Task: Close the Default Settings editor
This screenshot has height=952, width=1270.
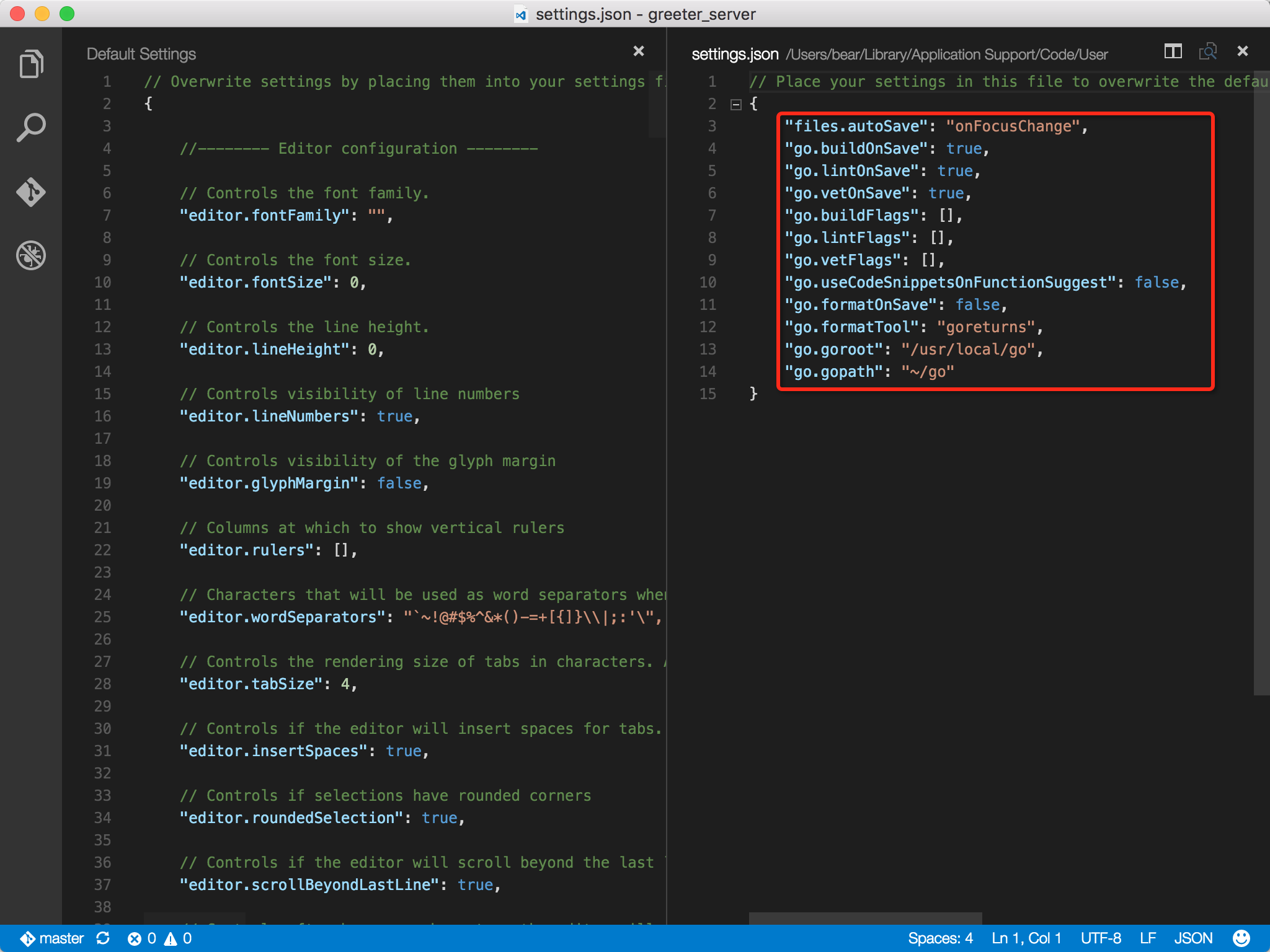Action: pos(638,51)
